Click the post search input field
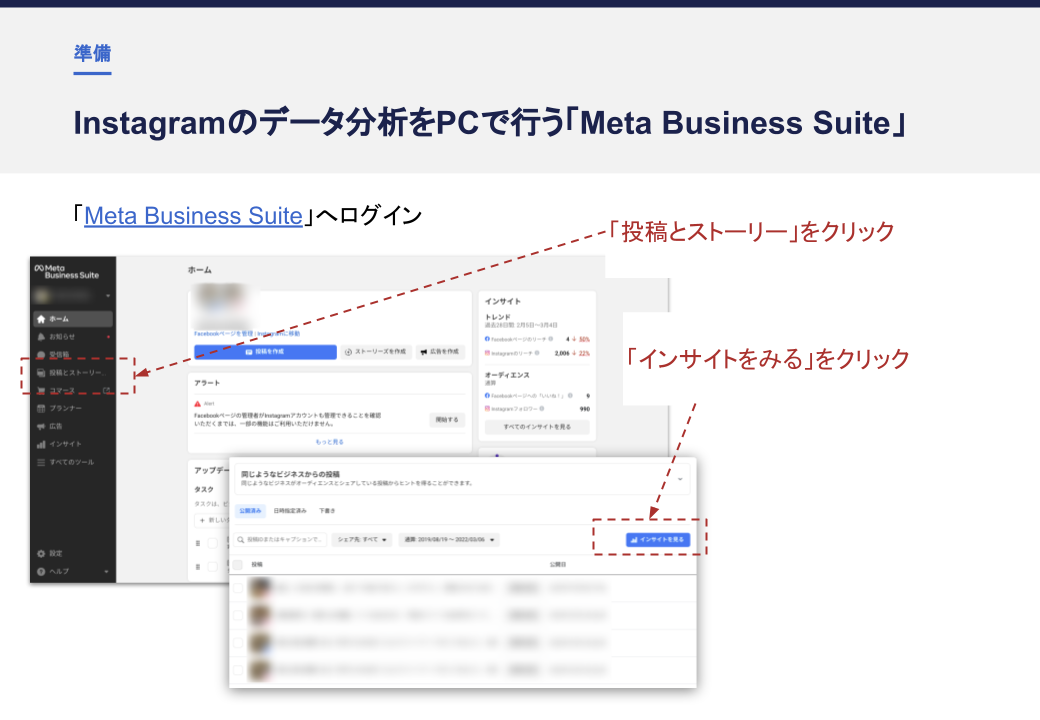The width and height of the screenshot is (1040, 720). click(280, 540)
